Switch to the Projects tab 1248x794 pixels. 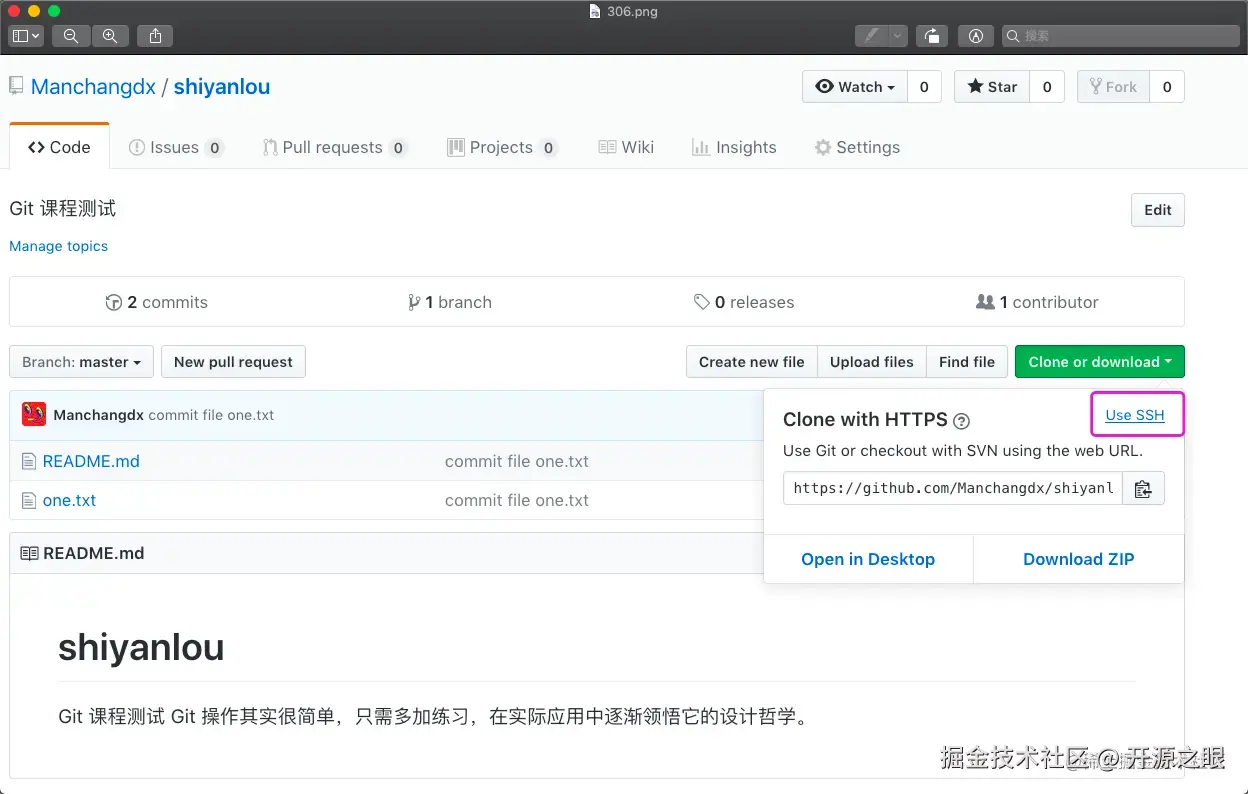(x=502, y=147)
